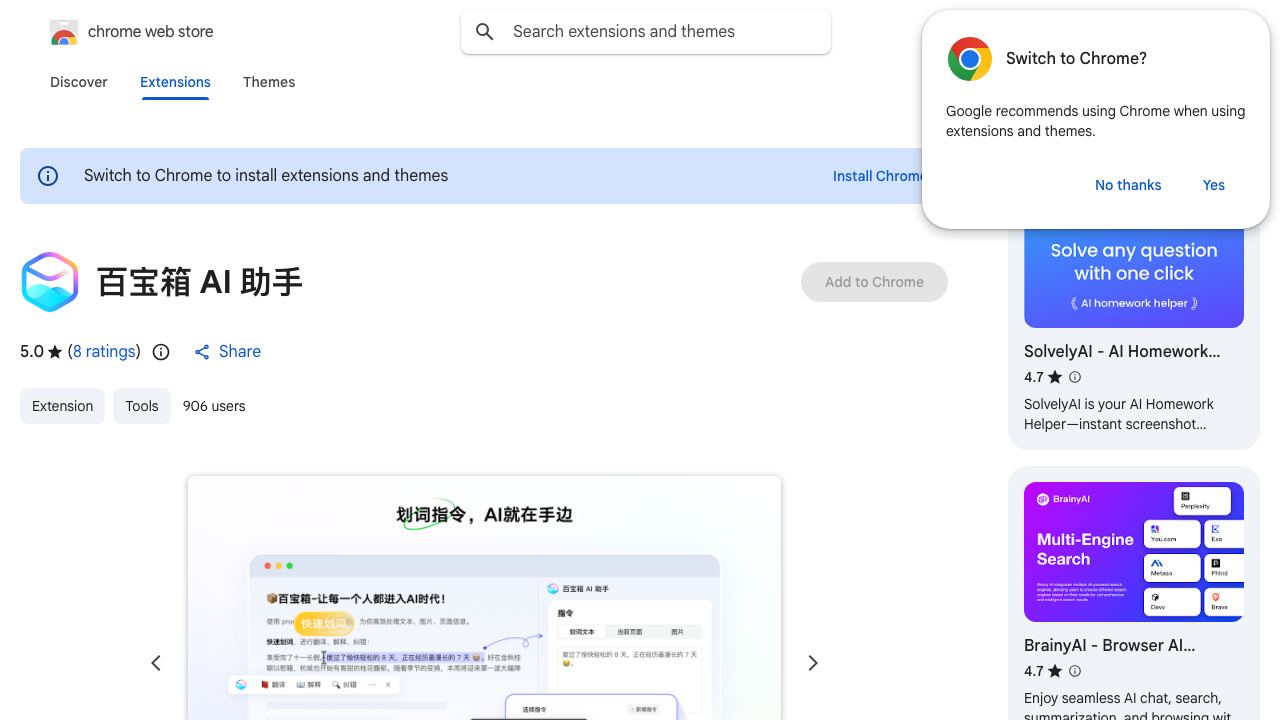Show the next screenshot with the right arrow

click(813, 663)
